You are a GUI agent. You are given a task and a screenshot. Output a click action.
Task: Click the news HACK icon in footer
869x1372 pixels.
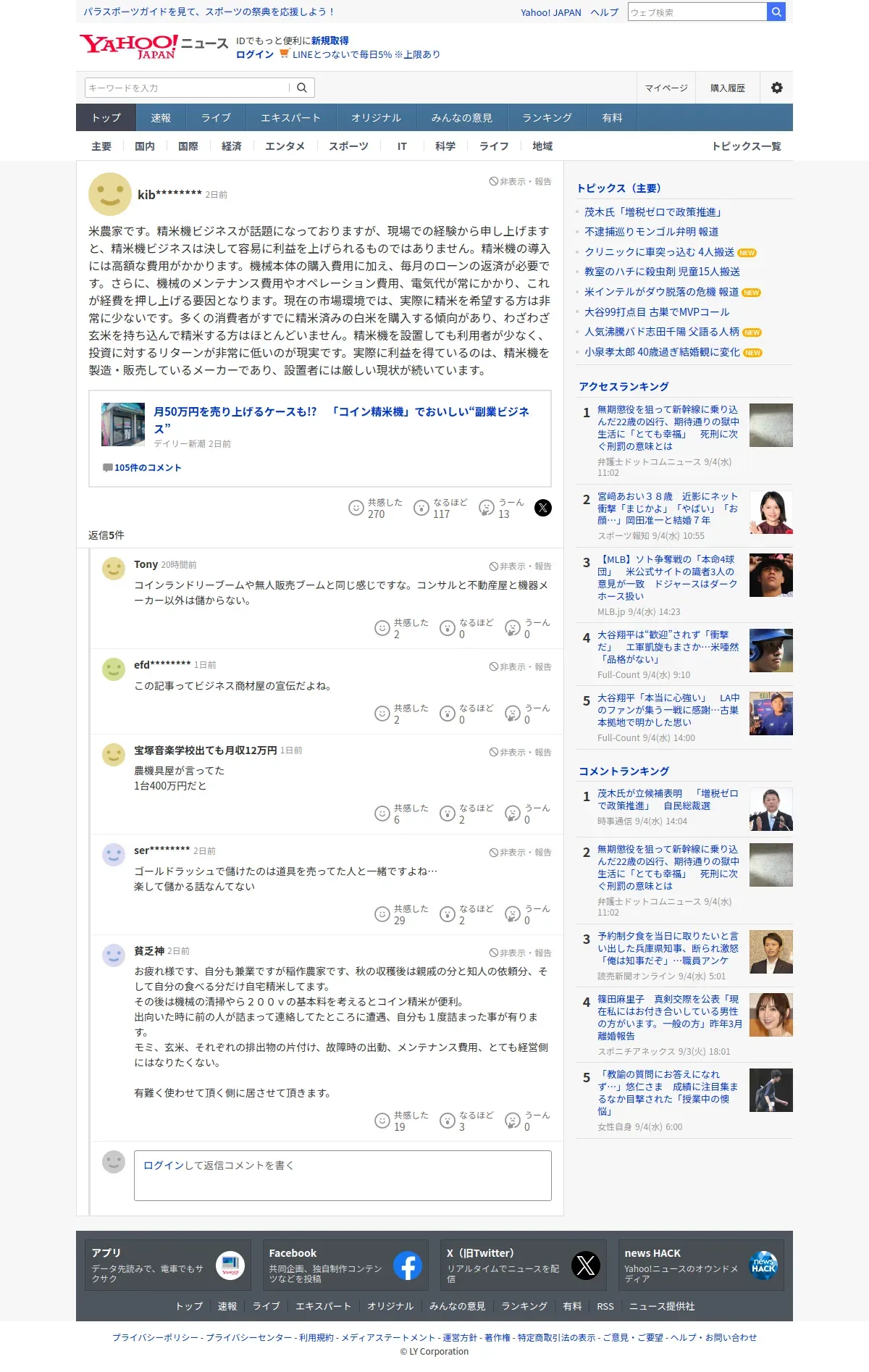[x=763, y=1266]
